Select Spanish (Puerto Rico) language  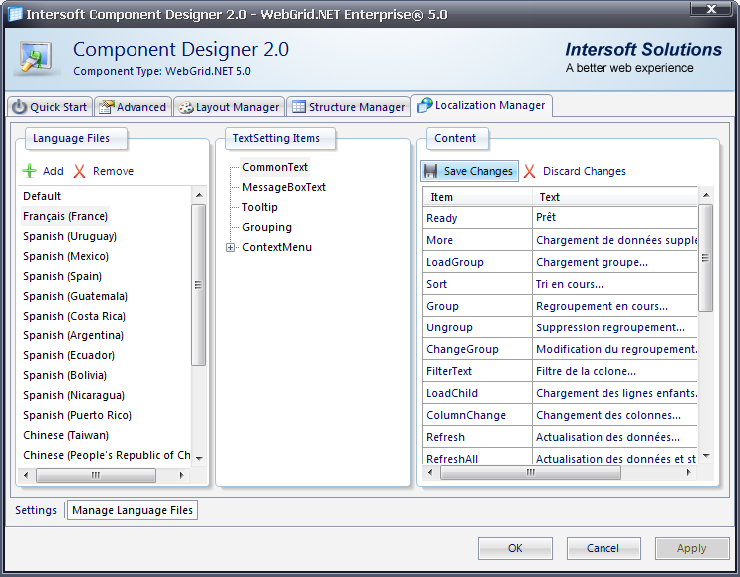coord(77,415)
